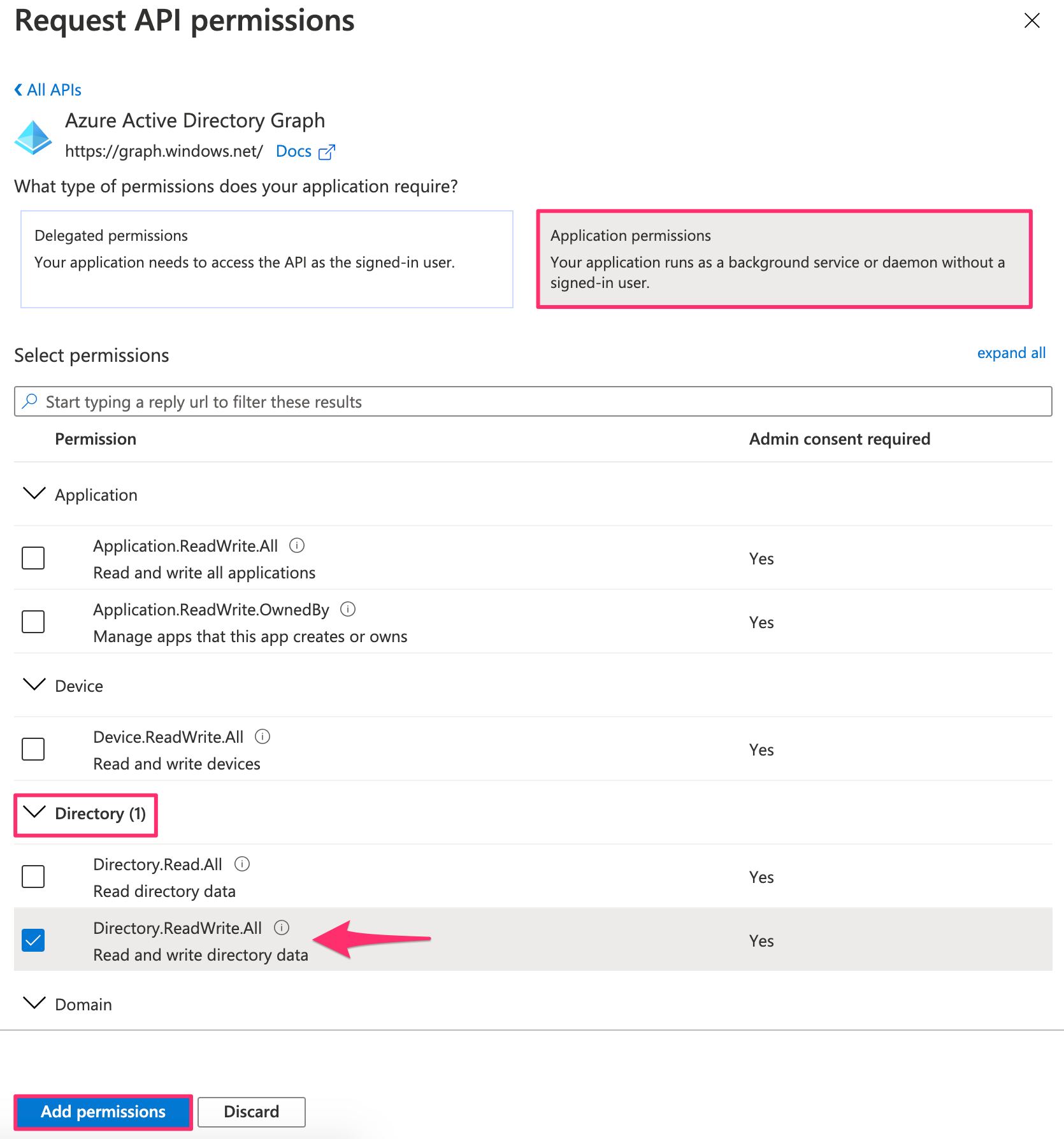View info icon next to Directory.Read.All
The width and height of the screenshot is (1064, 1139).
242,864
